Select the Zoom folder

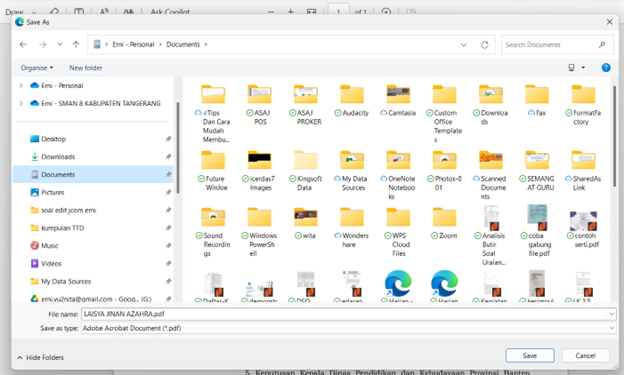coord(444,223)
